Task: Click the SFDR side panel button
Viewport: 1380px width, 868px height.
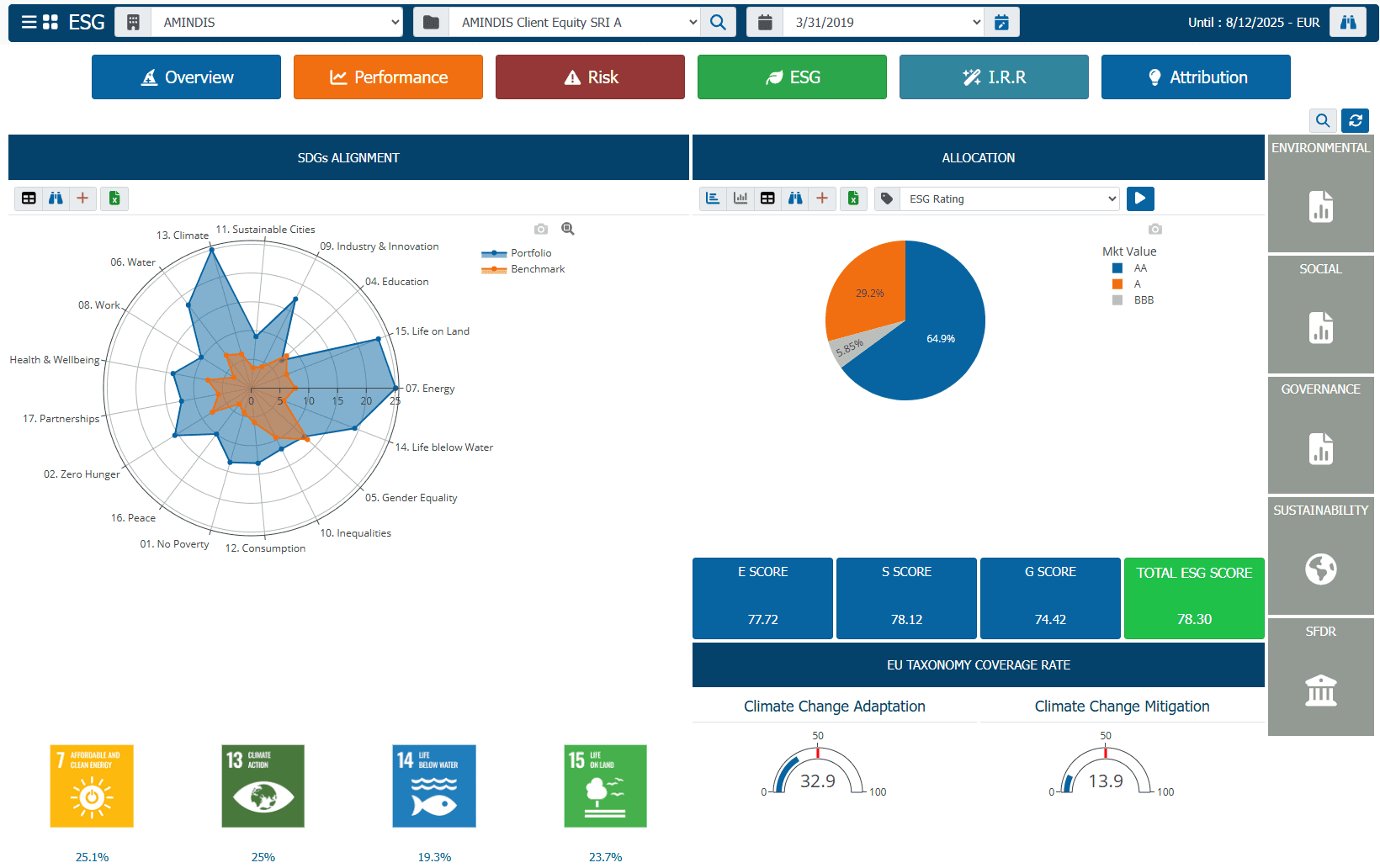Action: pos(1320,677)
